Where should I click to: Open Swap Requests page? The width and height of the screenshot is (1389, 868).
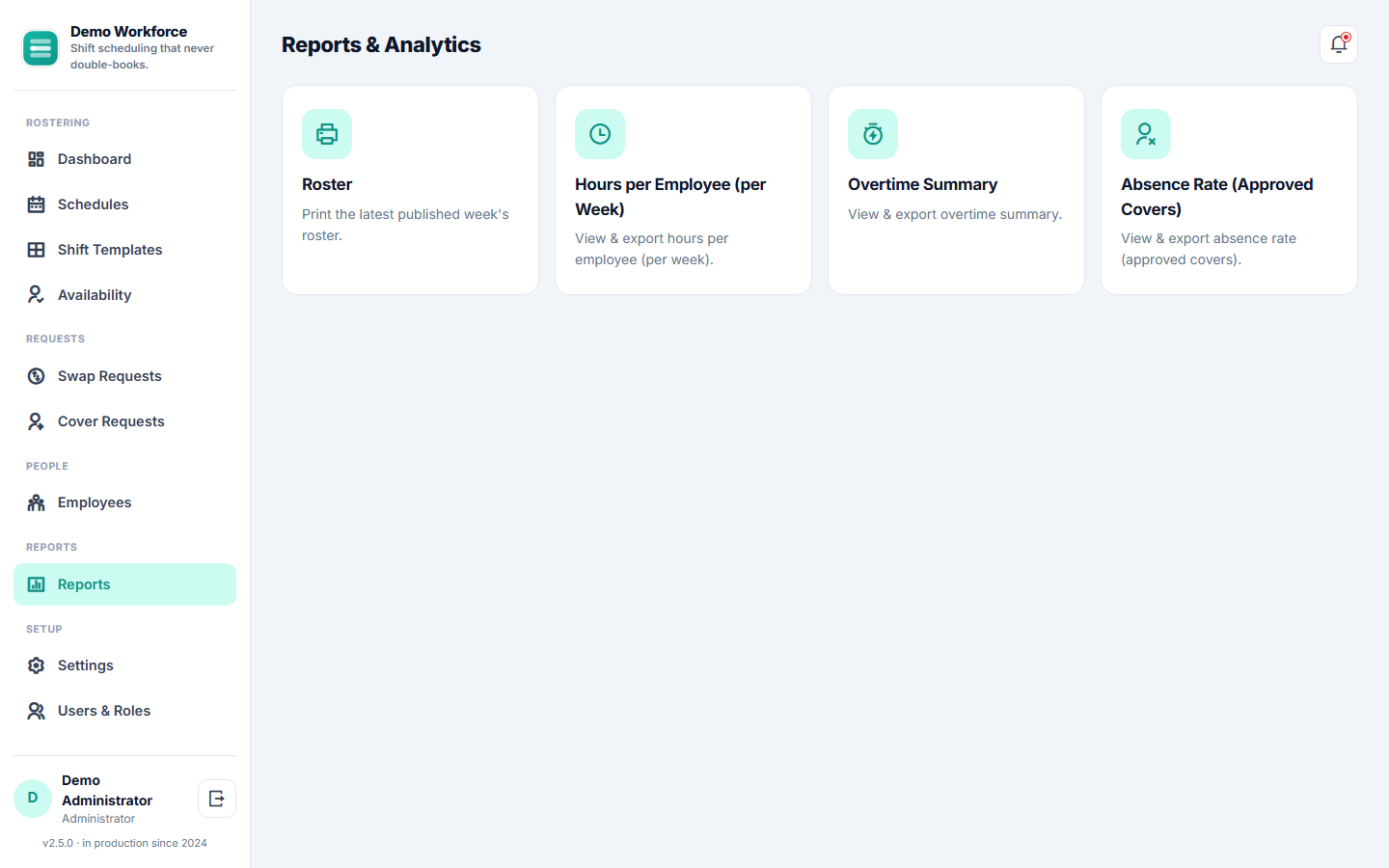coord(124,376)
